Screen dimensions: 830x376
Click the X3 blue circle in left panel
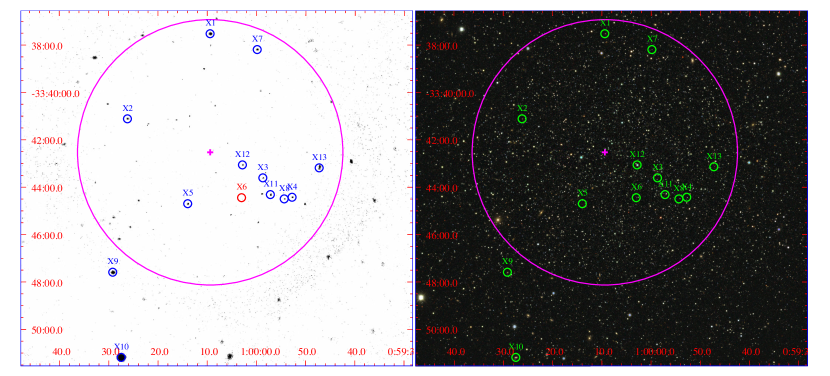click(263, 178)
